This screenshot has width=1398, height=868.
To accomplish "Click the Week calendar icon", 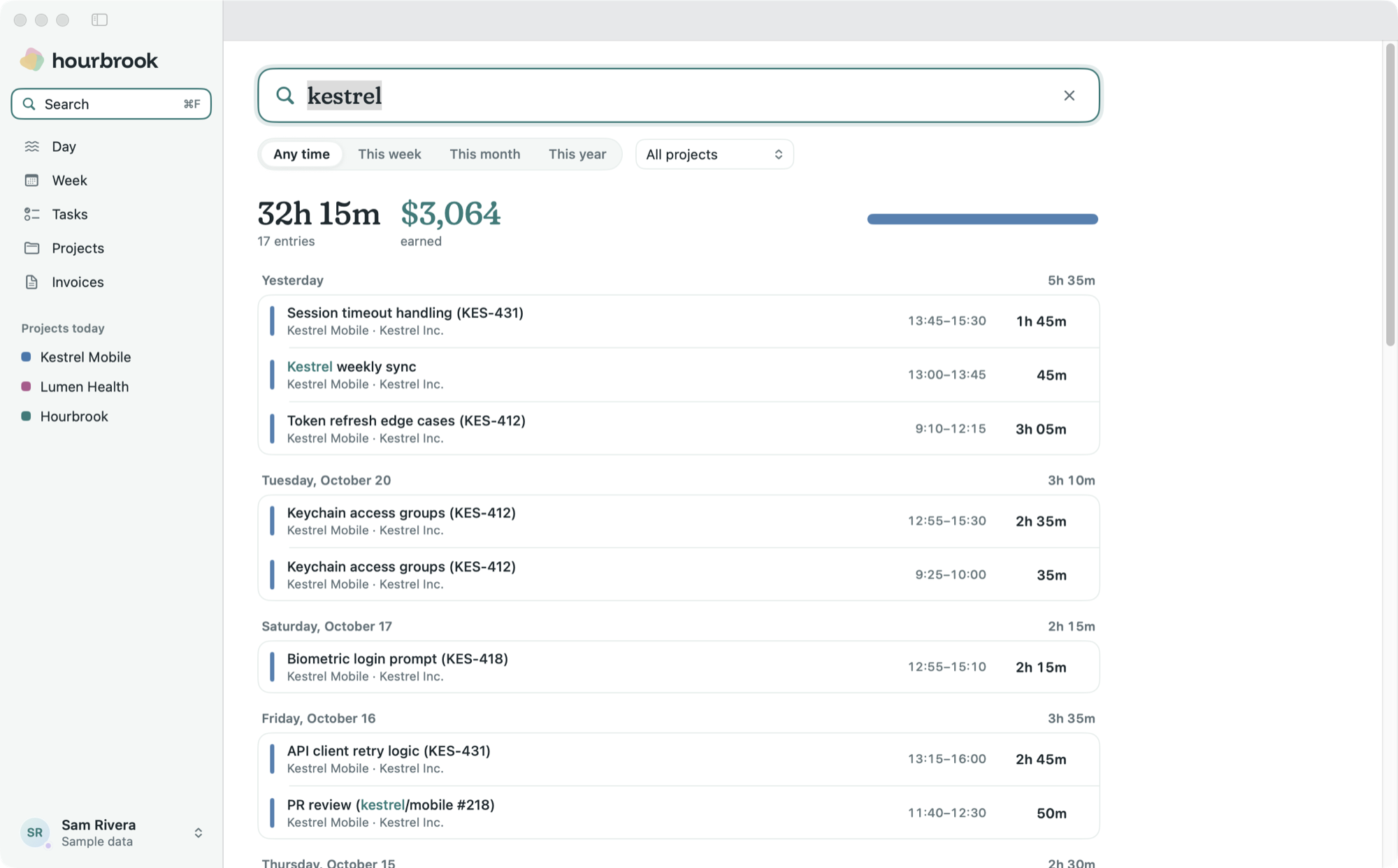I will (x=31, y=180).
